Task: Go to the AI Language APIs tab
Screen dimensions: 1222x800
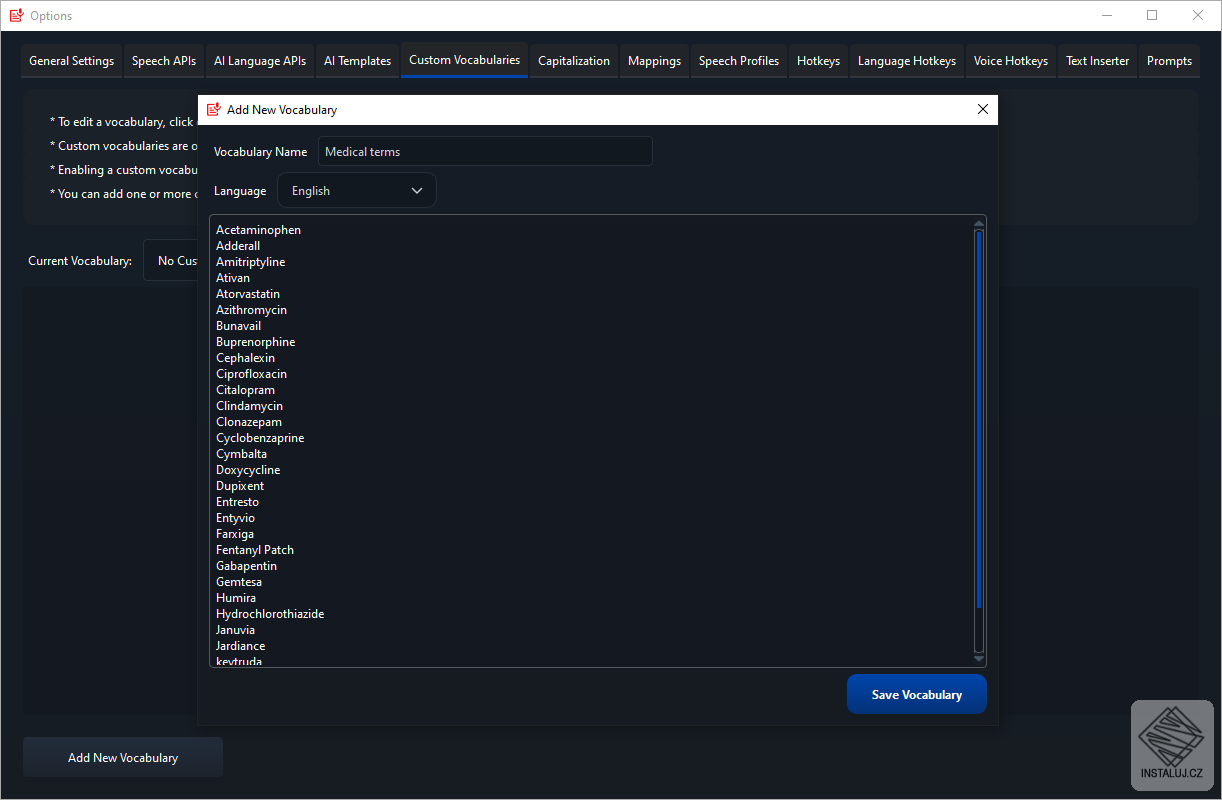Action: tap(260, 61)
